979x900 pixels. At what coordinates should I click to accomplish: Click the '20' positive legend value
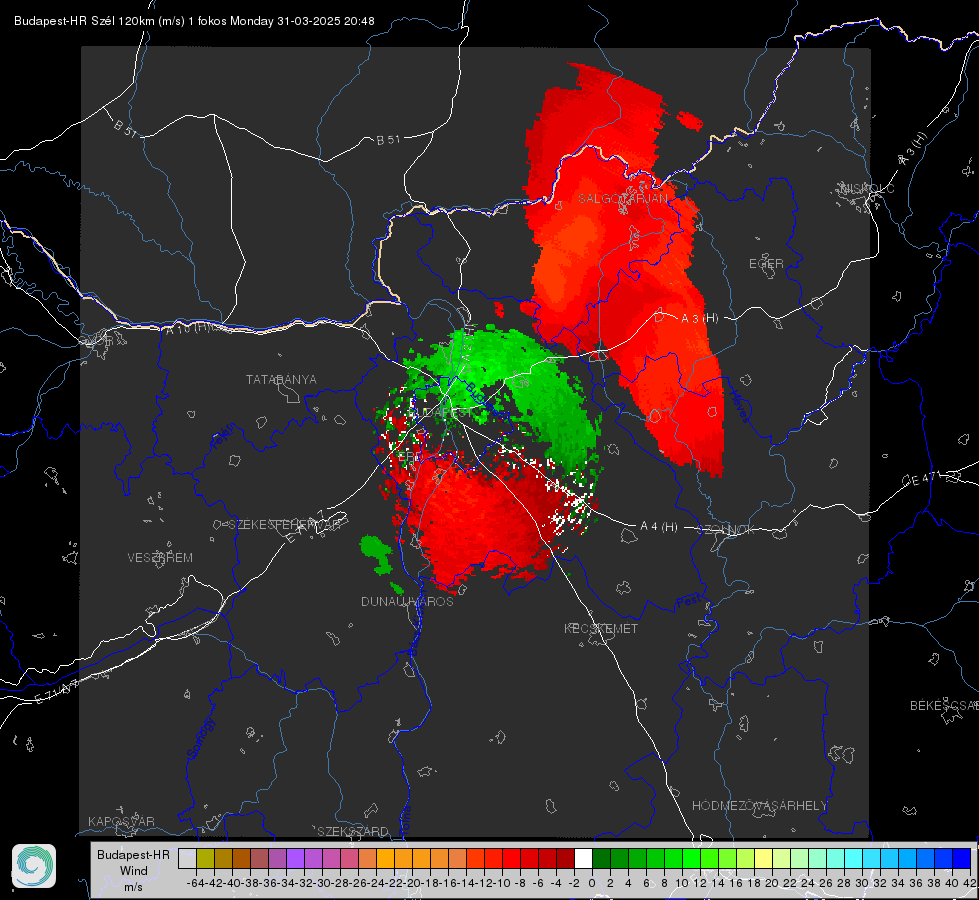tap(772, 883)
